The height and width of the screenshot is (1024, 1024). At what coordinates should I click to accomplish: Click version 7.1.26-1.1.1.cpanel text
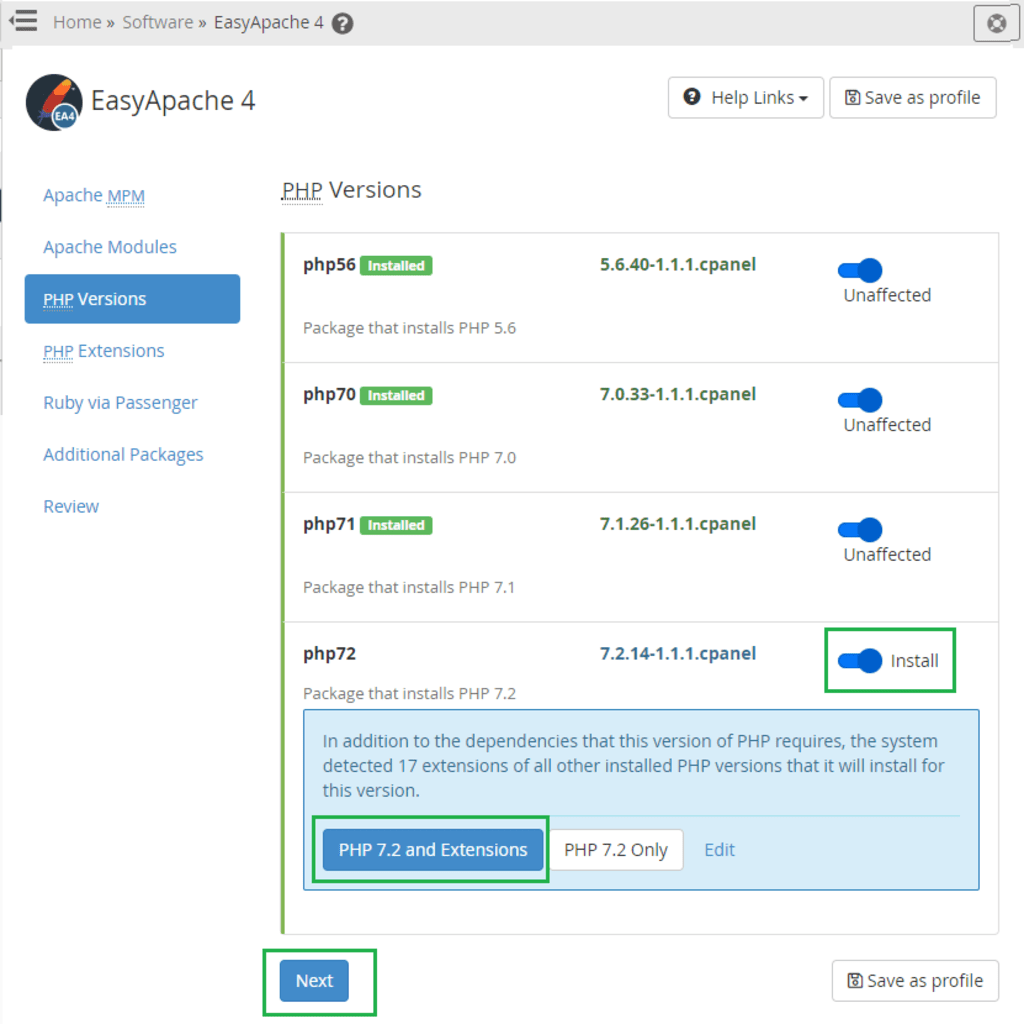[x=678, y=524]
